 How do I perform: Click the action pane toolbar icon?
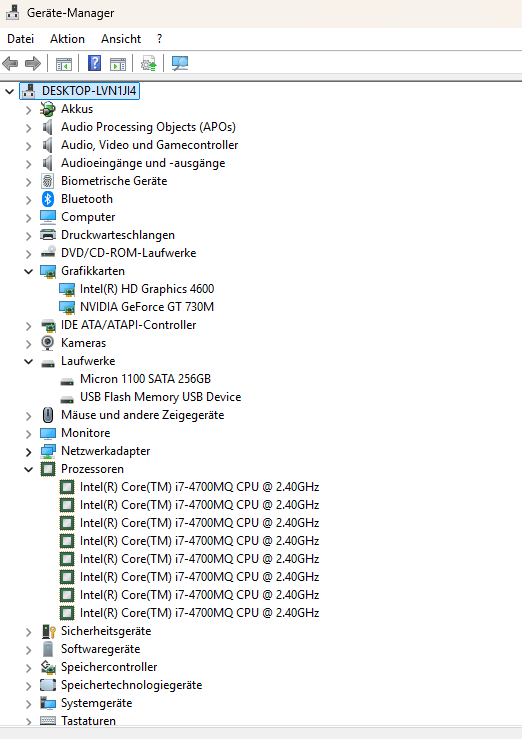tap(118, 63)
